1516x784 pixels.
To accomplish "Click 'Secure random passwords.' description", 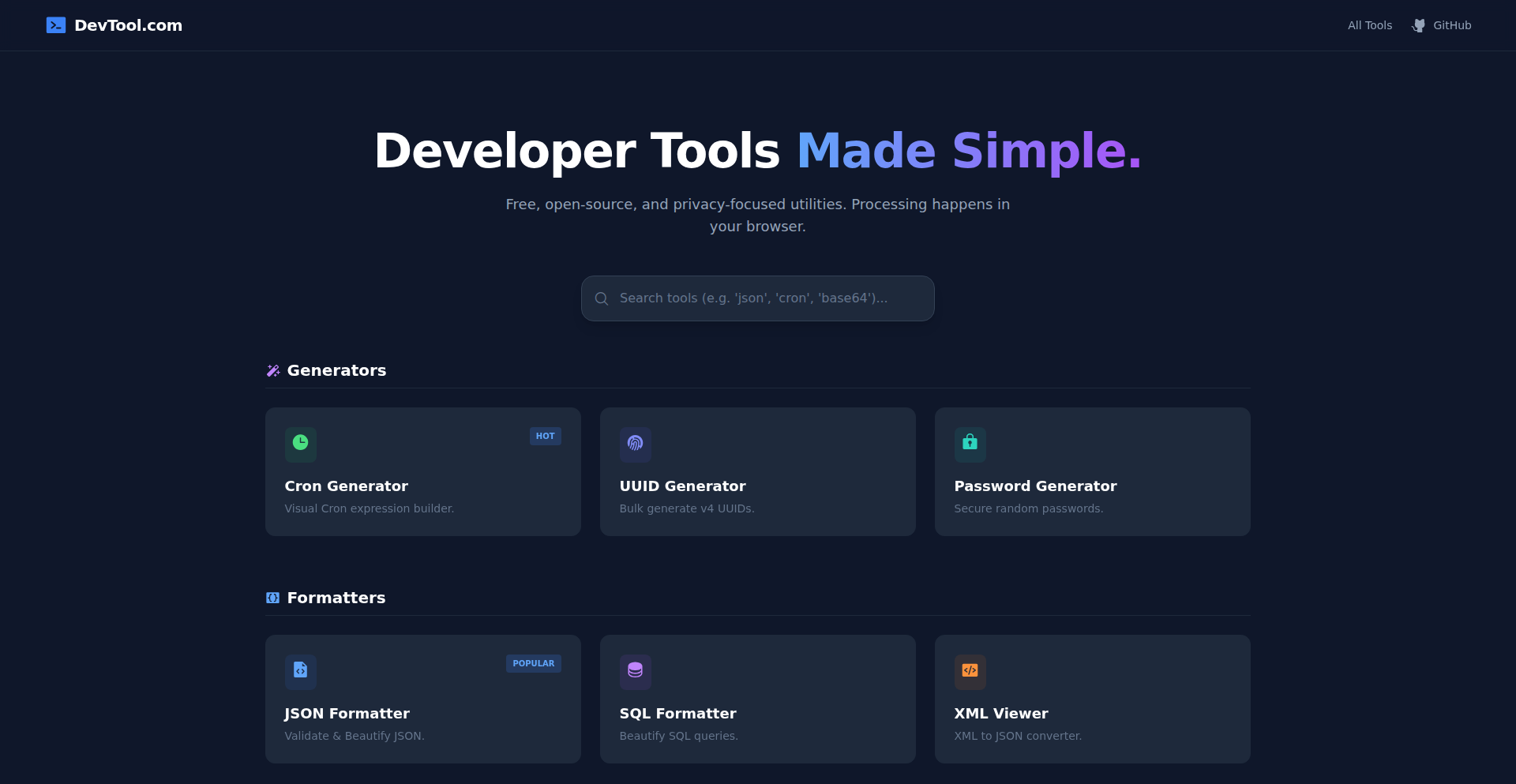I will (1029, 508).
